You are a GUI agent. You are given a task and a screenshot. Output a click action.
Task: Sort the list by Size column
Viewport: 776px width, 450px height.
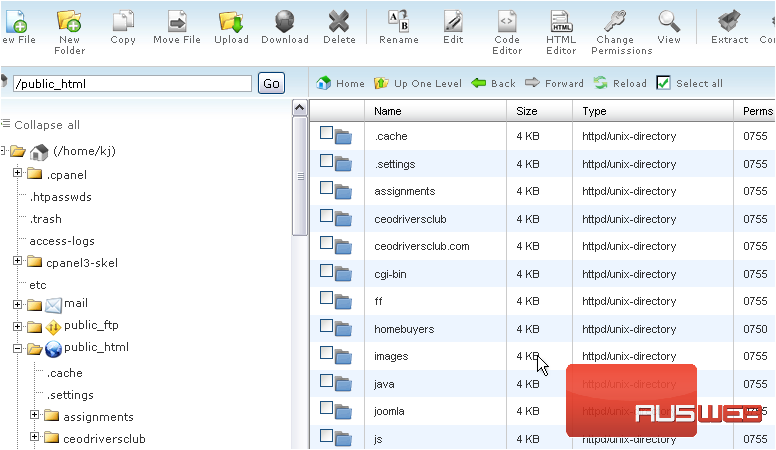point(527,111)
